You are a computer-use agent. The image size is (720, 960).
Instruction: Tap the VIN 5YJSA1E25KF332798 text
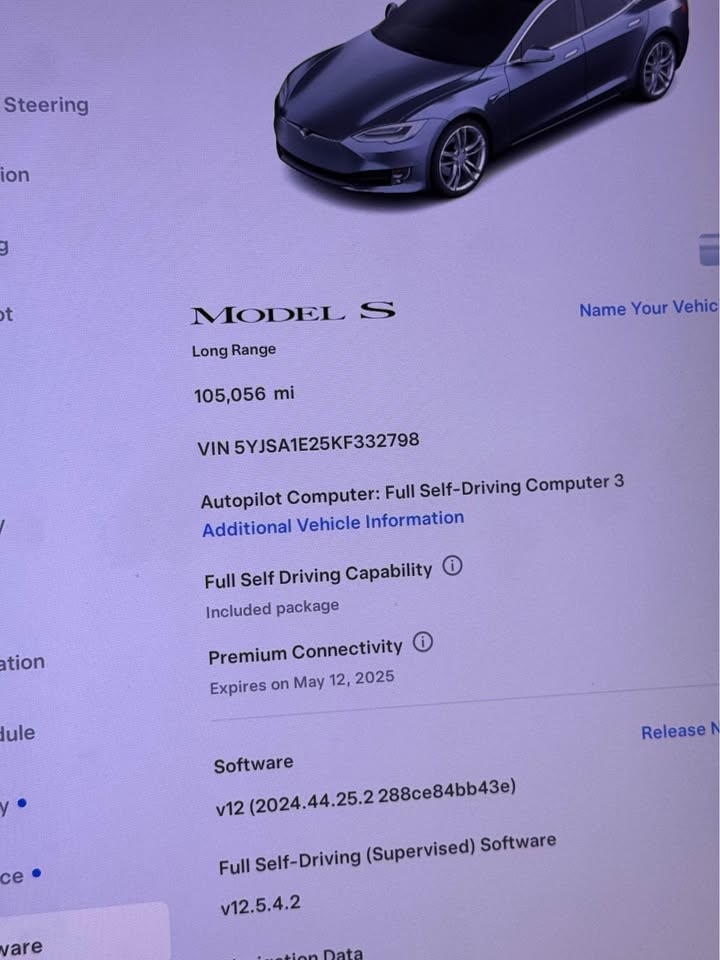(x=308, y=444)
